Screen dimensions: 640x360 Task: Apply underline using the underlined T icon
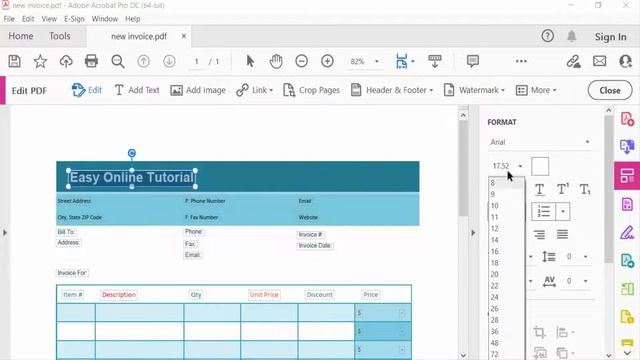point(539,189)
